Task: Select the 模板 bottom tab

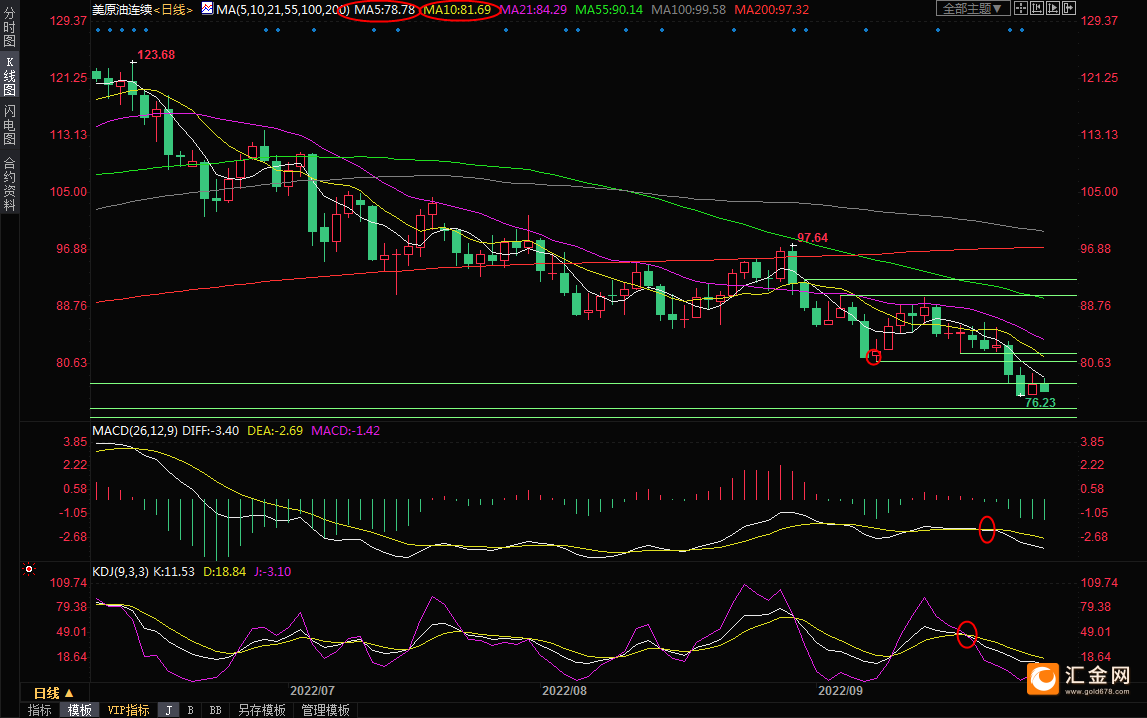Action: pyautogui.click(x=80, y=710)
